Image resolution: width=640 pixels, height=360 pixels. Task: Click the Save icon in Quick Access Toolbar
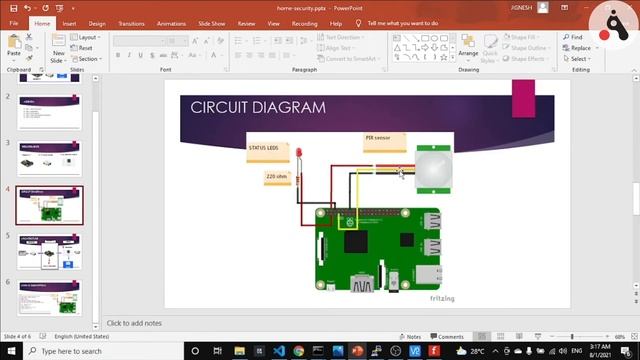pyautogui.click(x=13, y=8)
